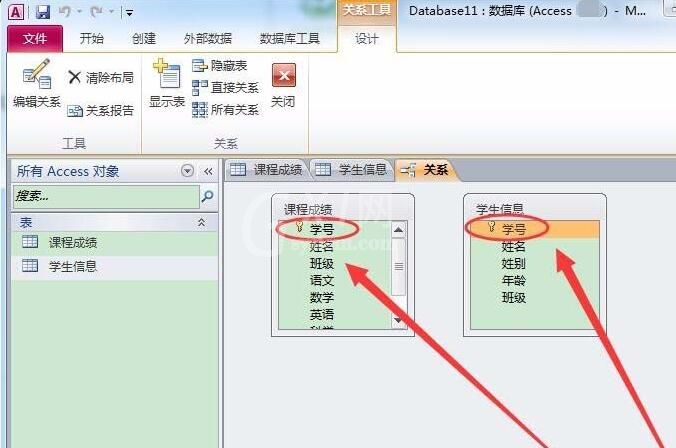
Task: Switch to the 学生信息 document tab
Action: click(x=351, y=170)
